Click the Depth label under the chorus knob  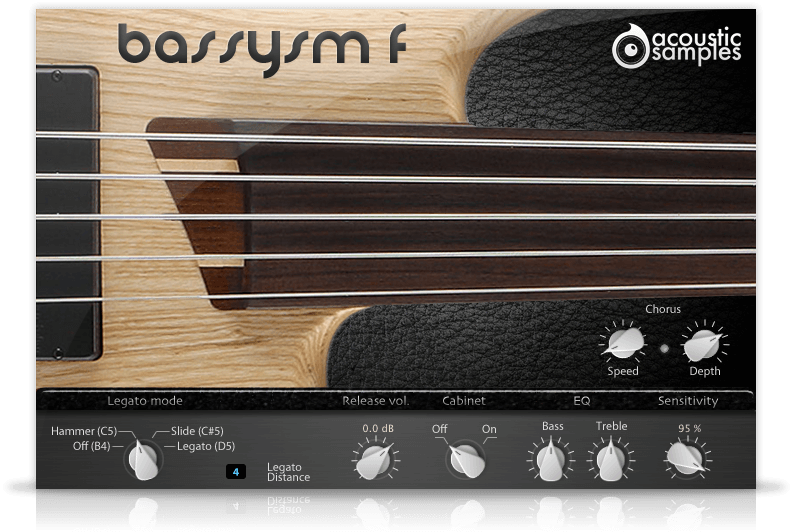click(704, 371)
